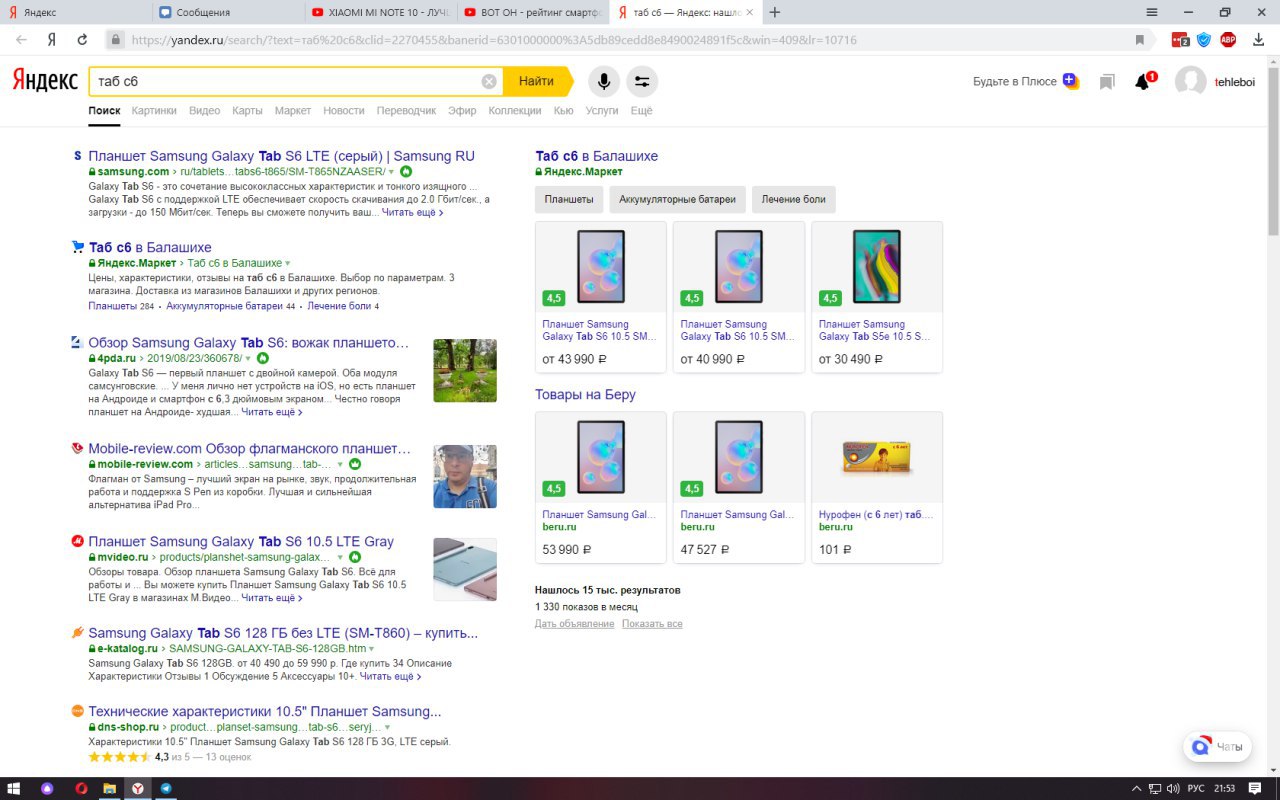
Task: Go to Yandex logo home page
Action: [x=45, y=81]
